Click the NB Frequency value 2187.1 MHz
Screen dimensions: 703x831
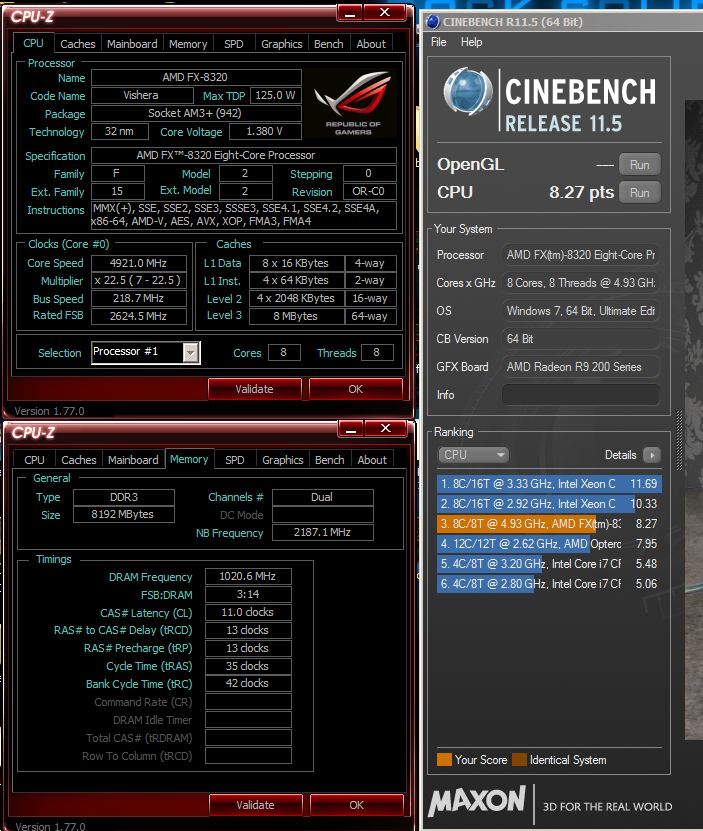(322, 533)
